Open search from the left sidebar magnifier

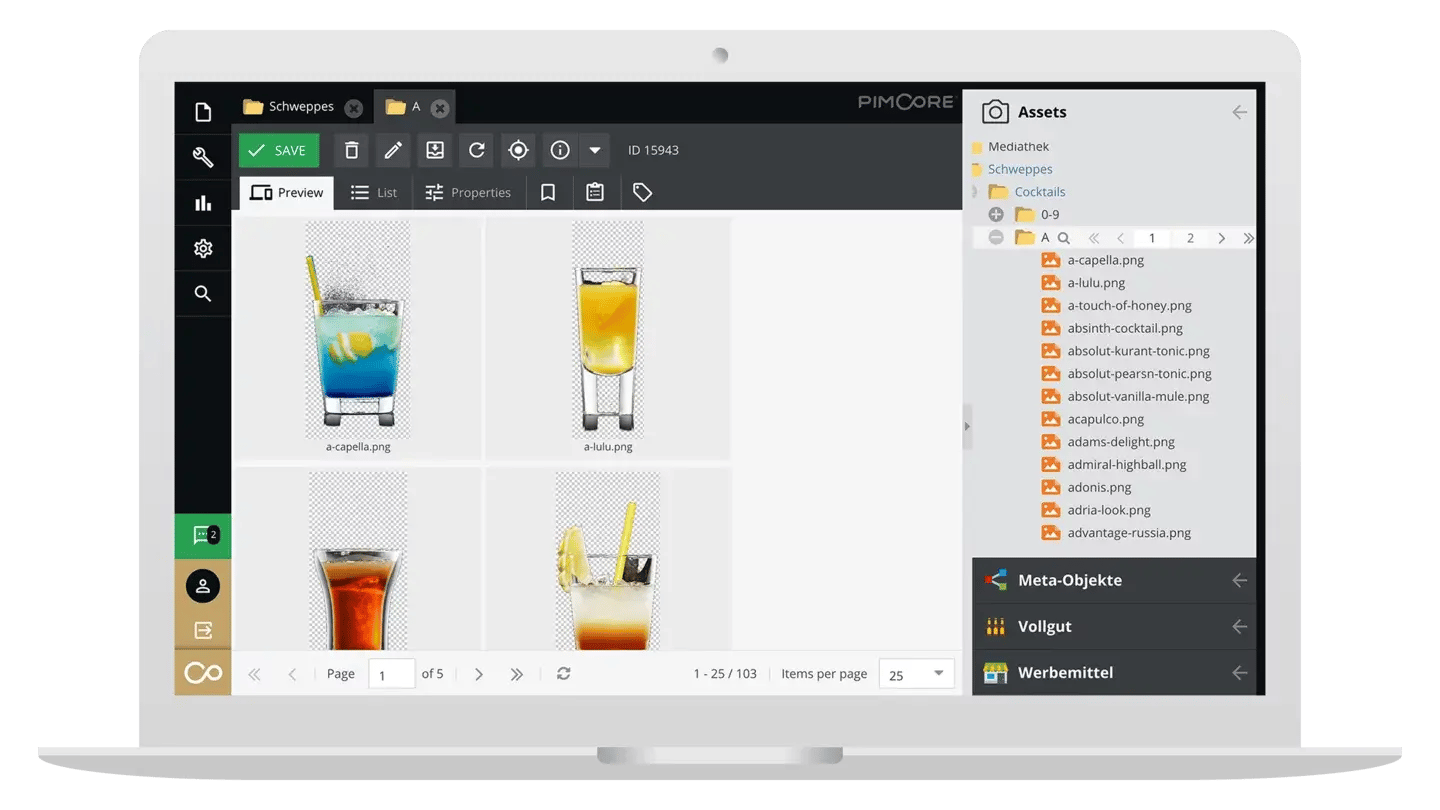click(203, 293)
